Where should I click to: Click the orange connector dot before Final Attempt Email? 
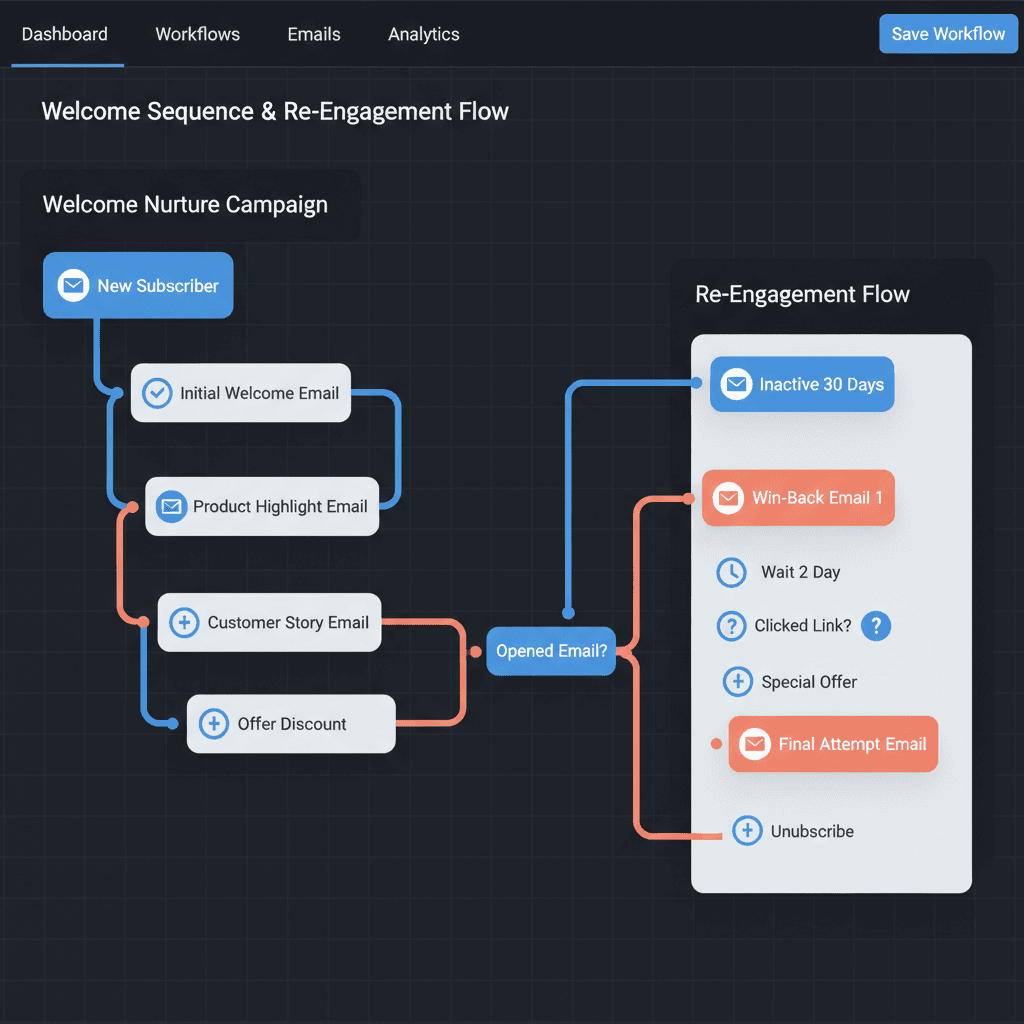pos(715,744)
